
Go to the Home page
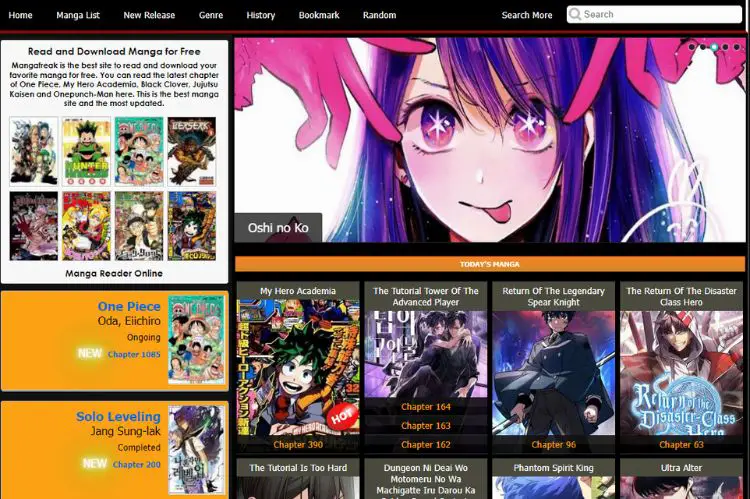(x=20, y=15)
